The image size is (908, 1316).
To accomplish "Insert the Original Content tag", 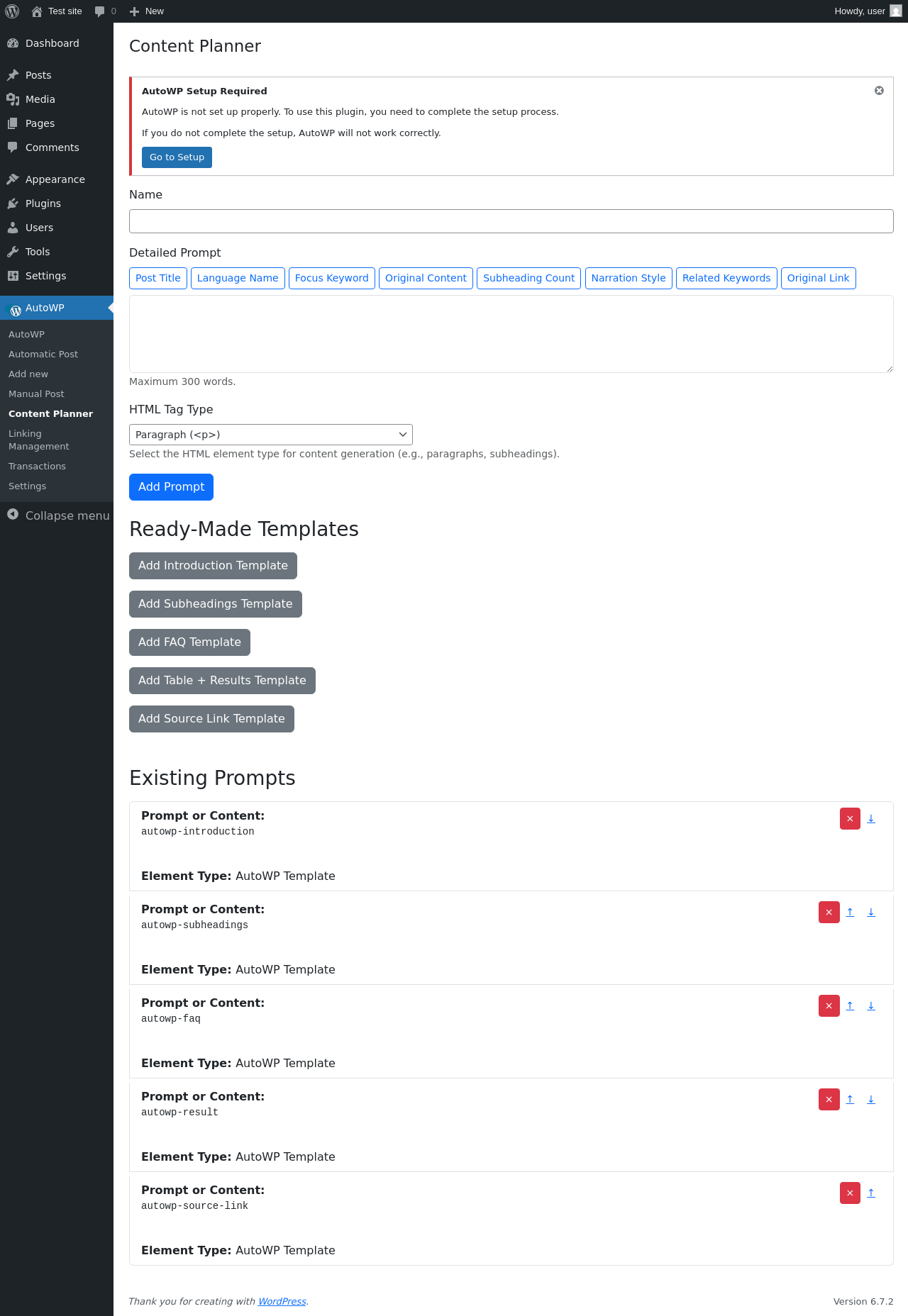I will coord(426,278).
